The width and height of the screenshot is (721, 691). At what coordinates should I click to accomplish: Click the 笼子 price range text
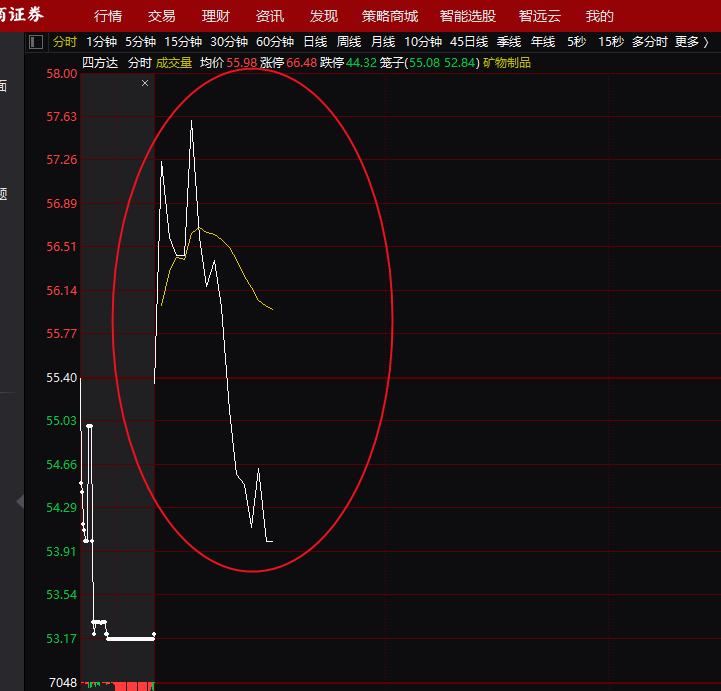click(x=430, y=63)
